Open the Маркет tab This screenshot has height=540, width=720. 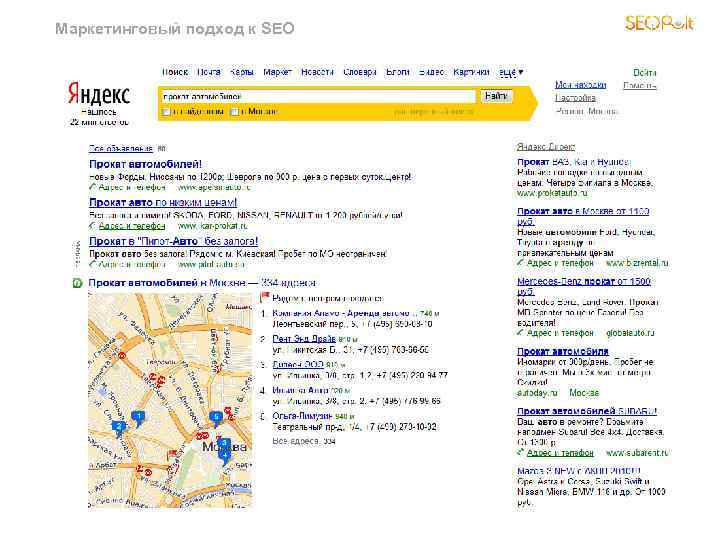[277, 72]
